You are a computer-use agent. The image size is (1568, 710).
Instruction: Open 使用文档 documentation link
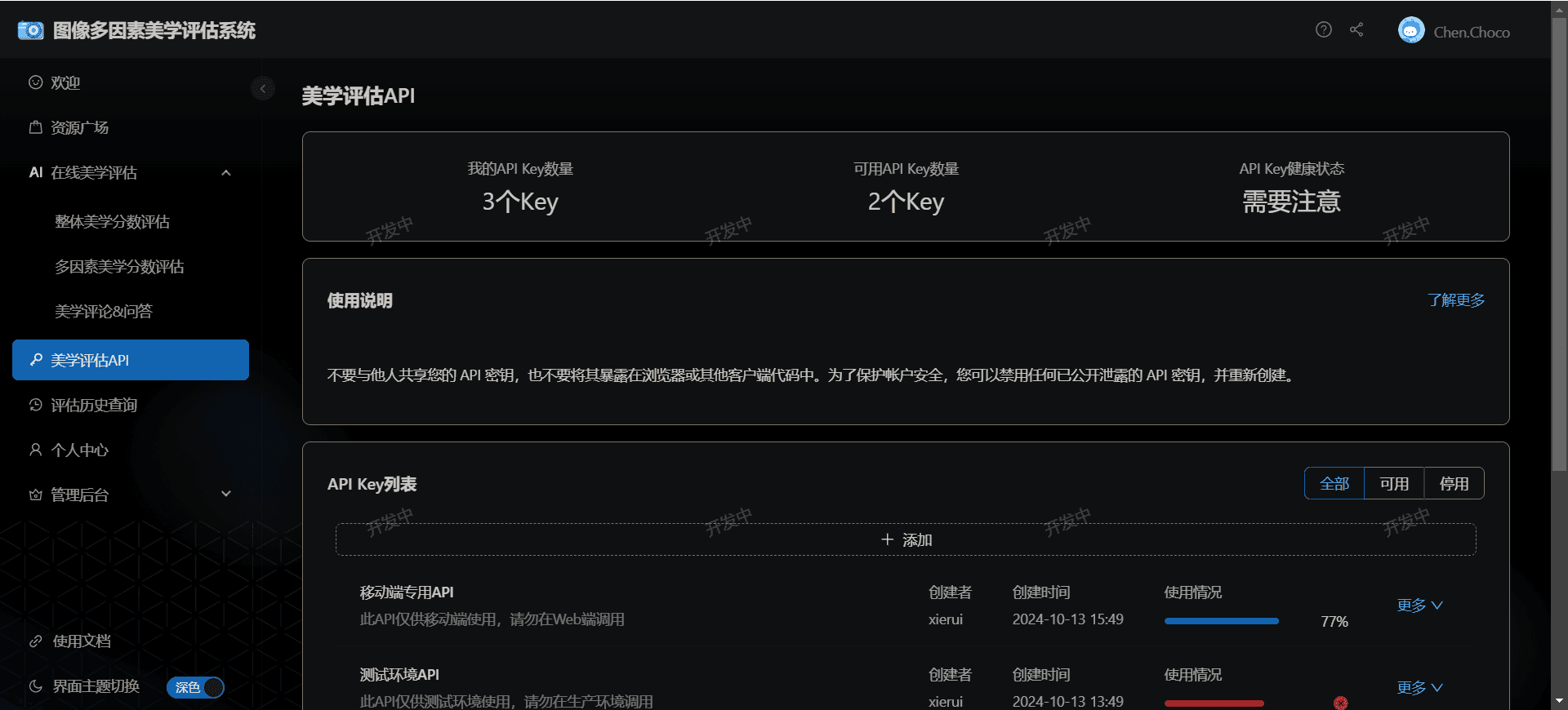tap(81, 641)
